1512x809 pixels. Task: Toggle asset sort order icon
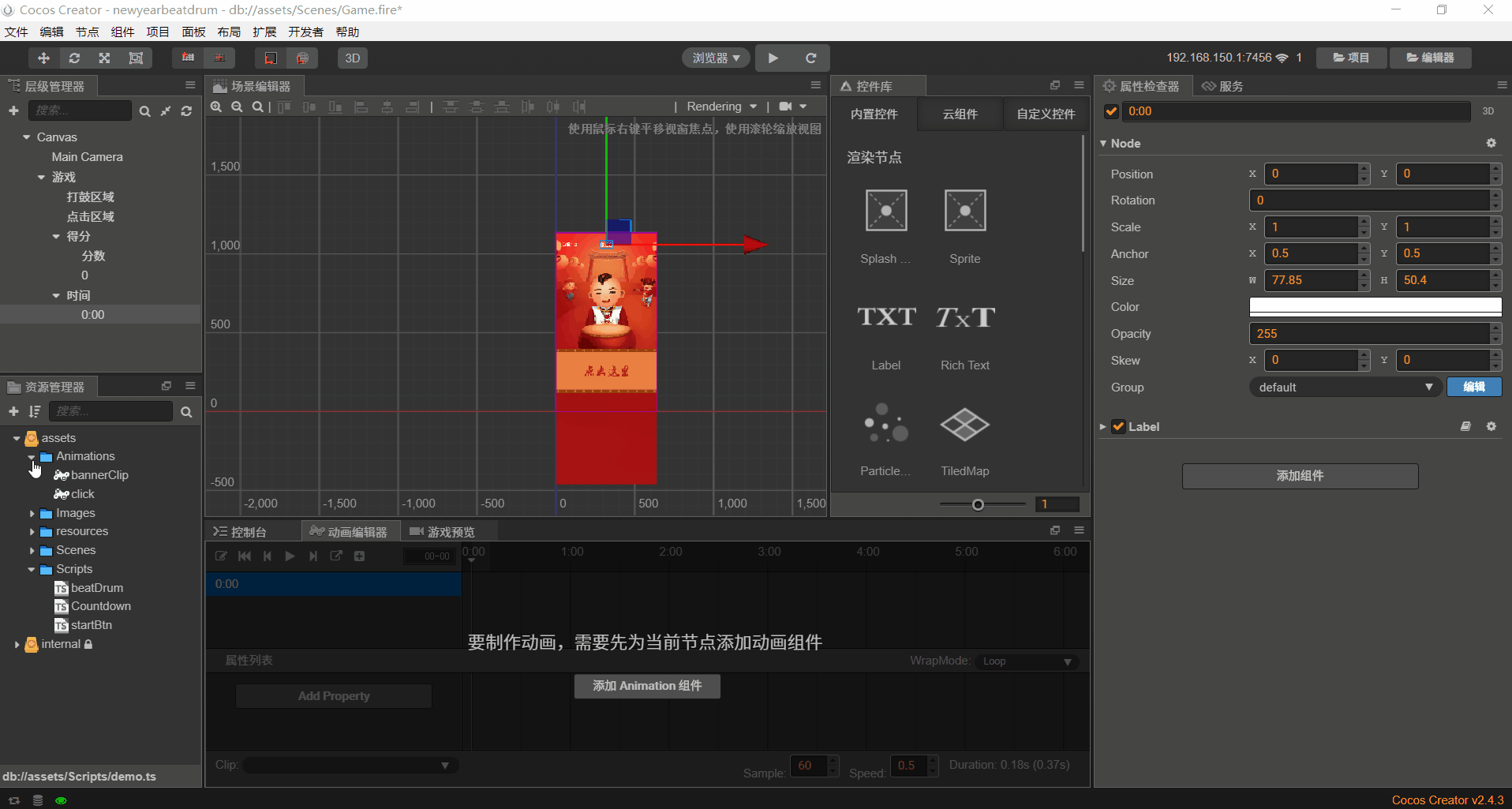click(35, 412)
